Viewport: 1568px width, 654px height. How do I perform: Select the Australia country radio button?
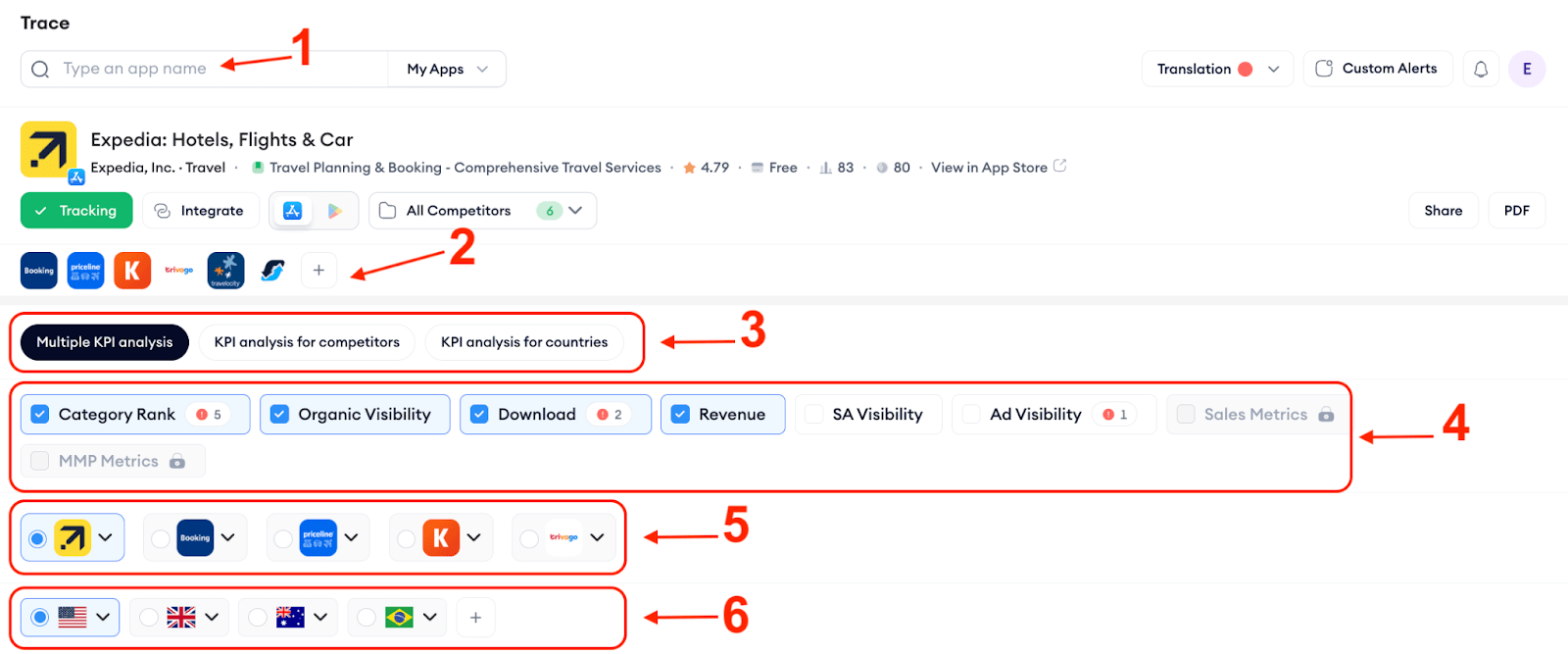click(x=258, y=618)
